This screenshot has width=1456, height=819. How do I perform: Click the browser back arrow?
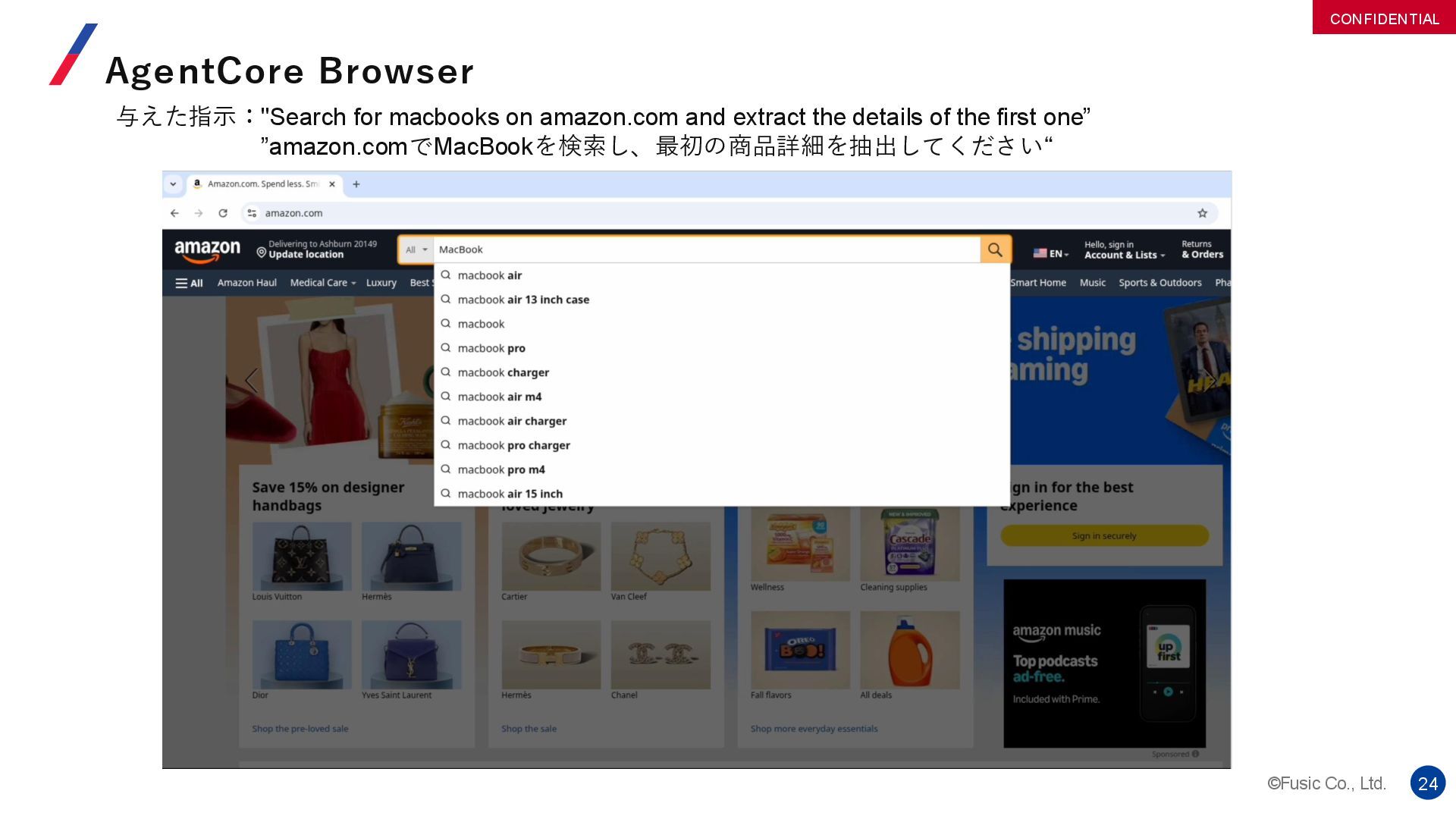174,213
